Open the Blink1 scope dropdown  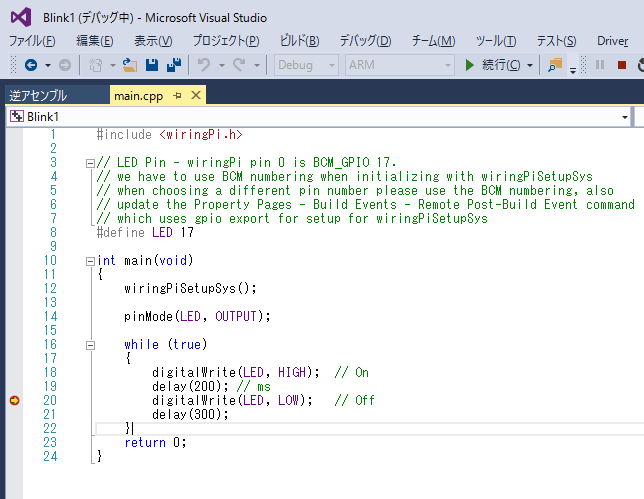tap(625, 117)
